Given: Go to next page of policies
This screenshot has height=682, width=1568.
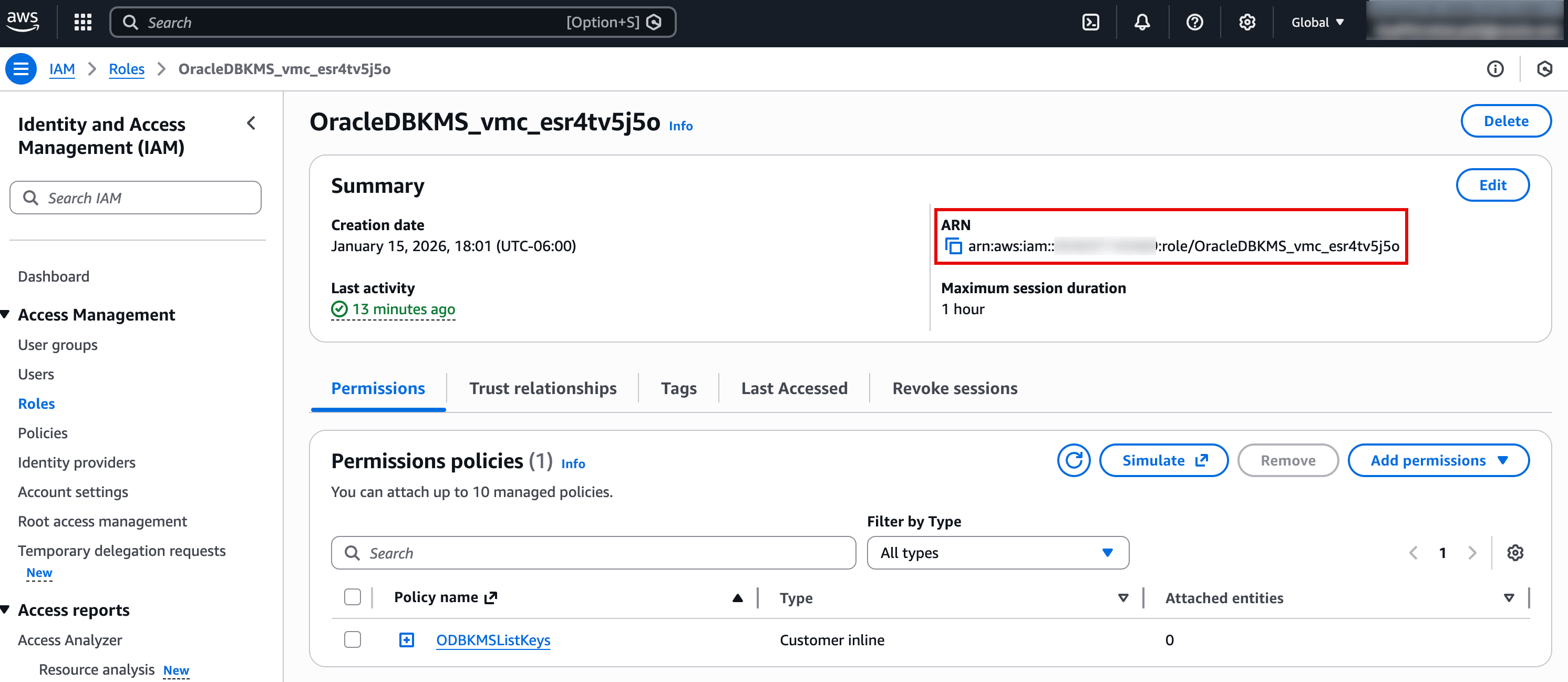Looking at the screenshot, I should pyautogui.click(x=1472, y=552).
